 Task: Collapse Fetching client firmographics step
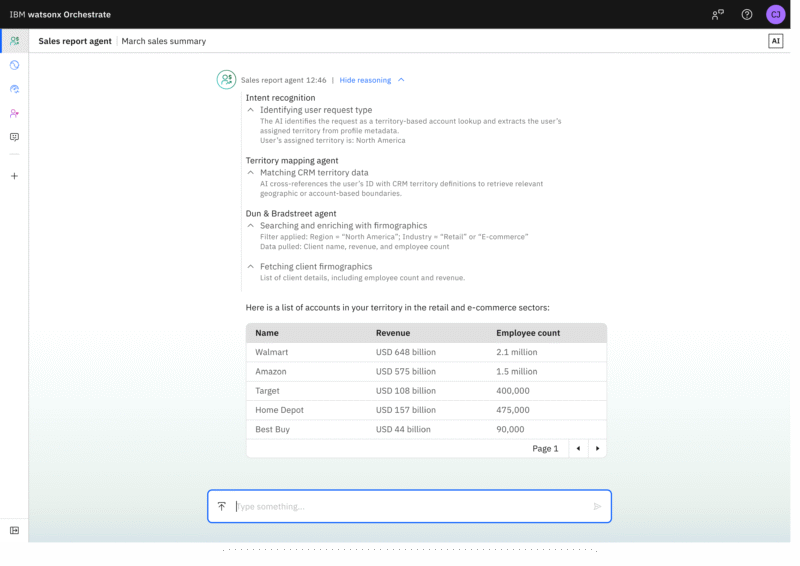click(251, 266)
